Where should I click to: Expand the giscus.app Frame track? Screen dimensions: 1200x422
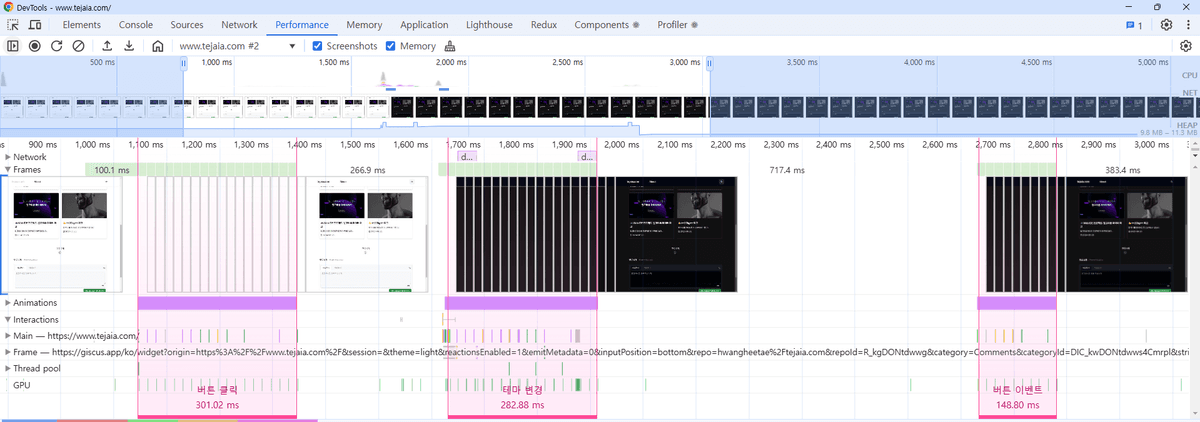8,352
